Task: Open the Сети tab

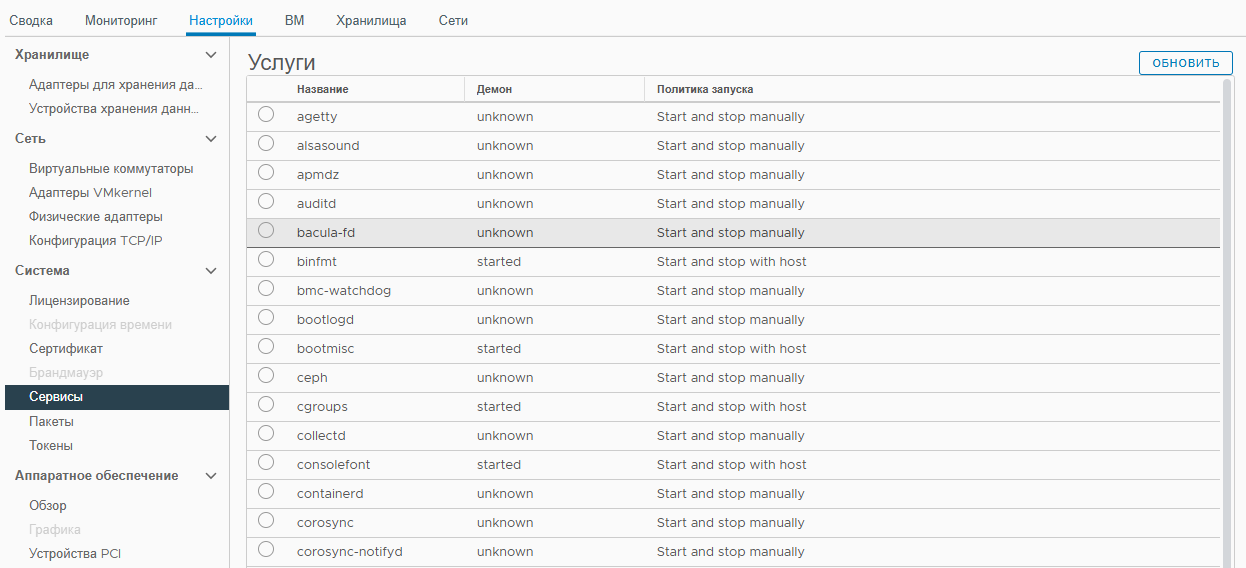Action: [x=453, y=20]
